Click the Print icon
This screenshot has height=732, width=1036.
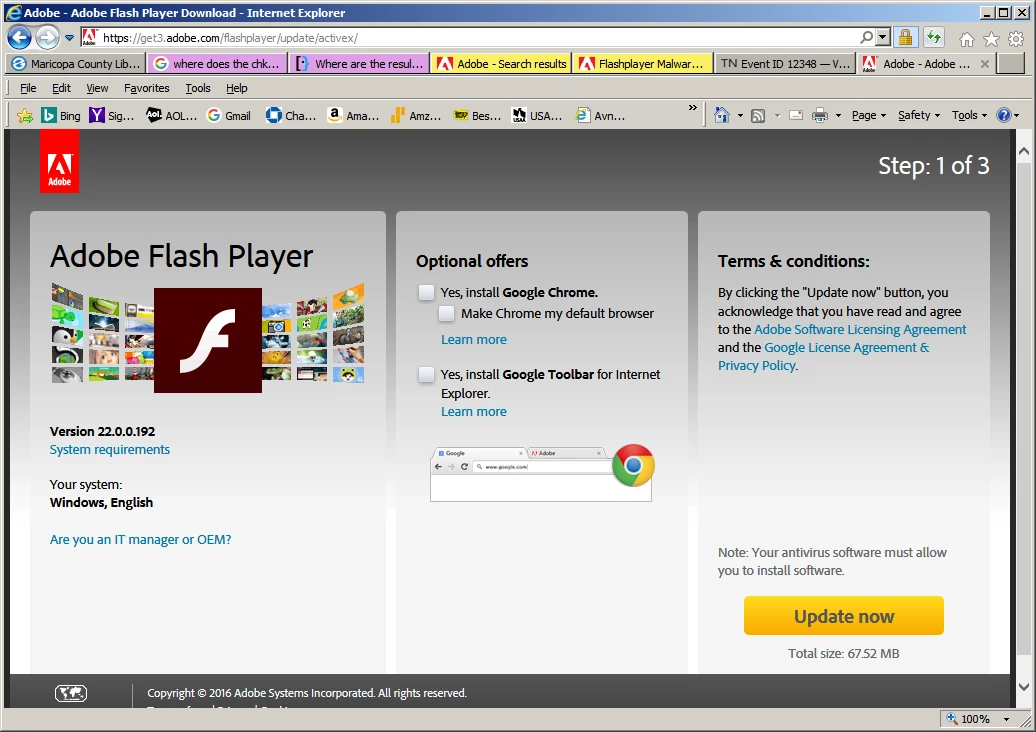pos(820,116)
